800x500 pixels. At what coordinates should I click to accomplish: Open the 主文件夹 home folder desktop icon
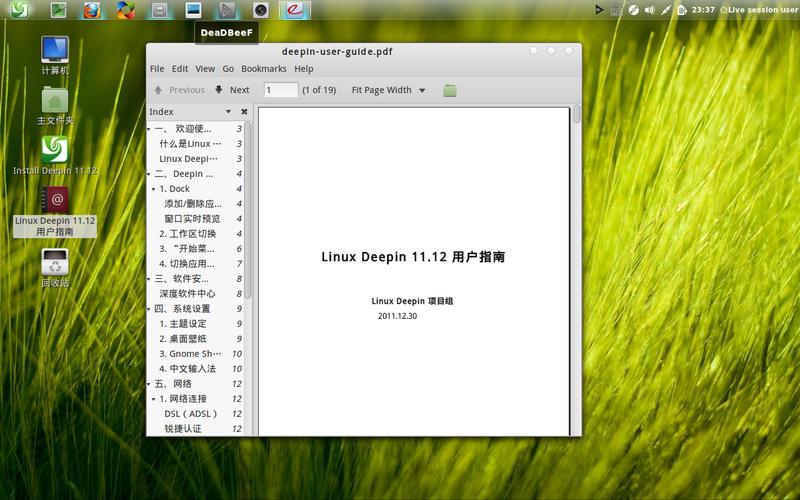click(x=55, y=106)
